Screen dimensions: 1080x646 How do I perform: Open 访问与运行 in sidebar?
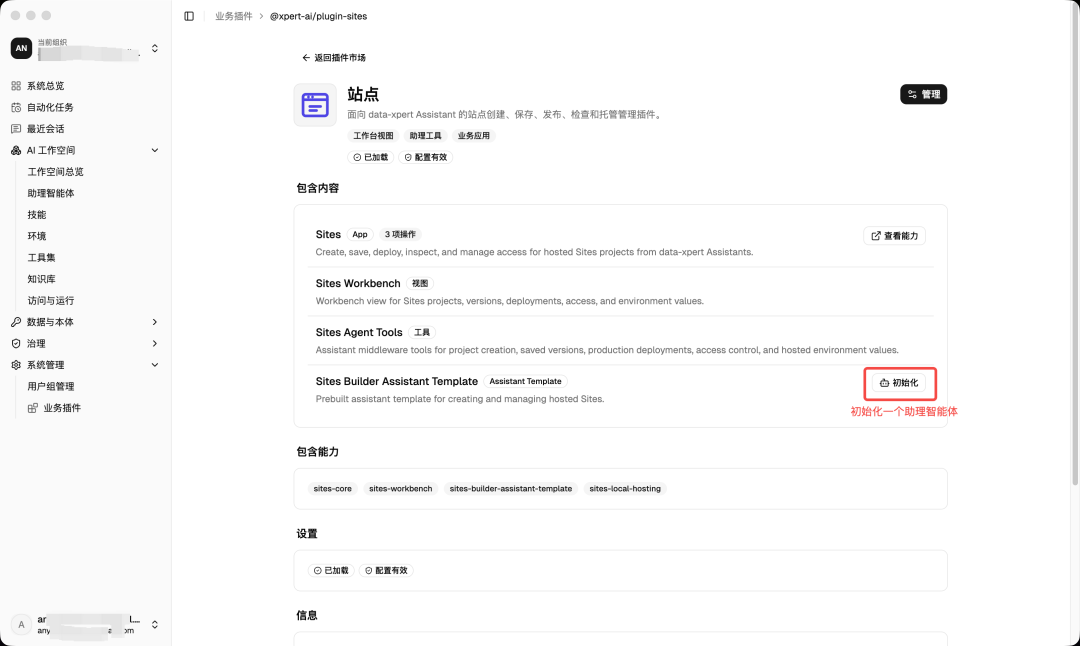tap(51, 300)
